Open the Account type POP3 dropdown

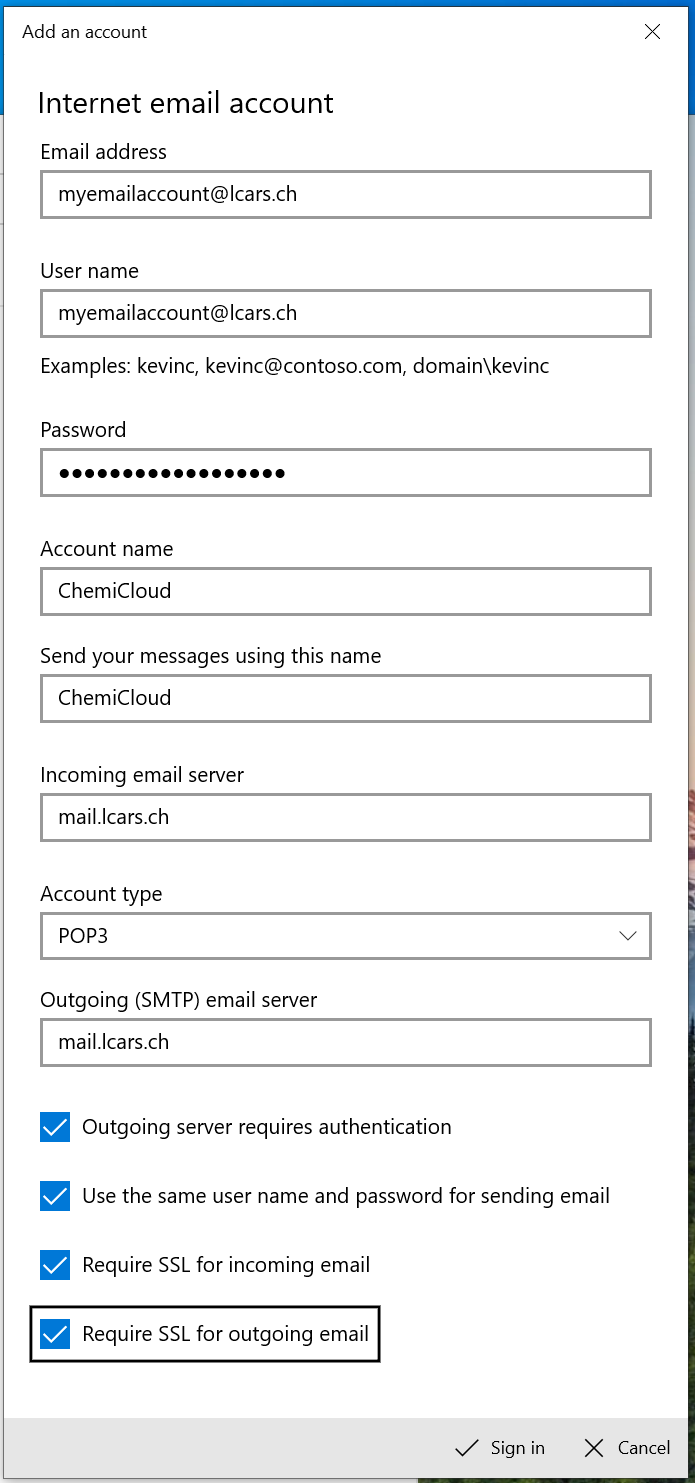click(x=345, y=936)
